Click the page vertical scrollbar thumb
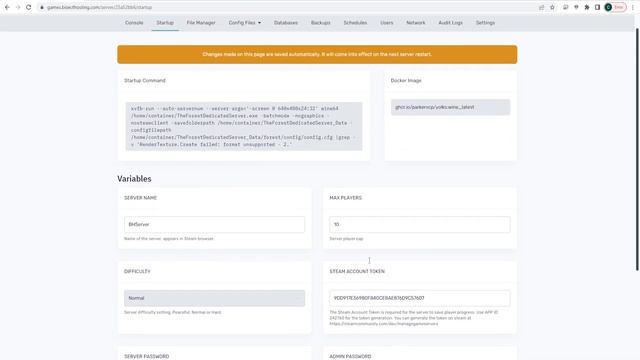Image resolution: width=640 pixels, height=360 pixels. [x=637, y=149]
